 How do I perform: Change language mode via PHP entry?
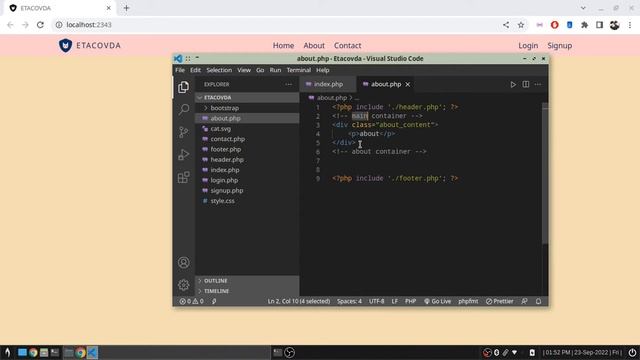point(410,301)
